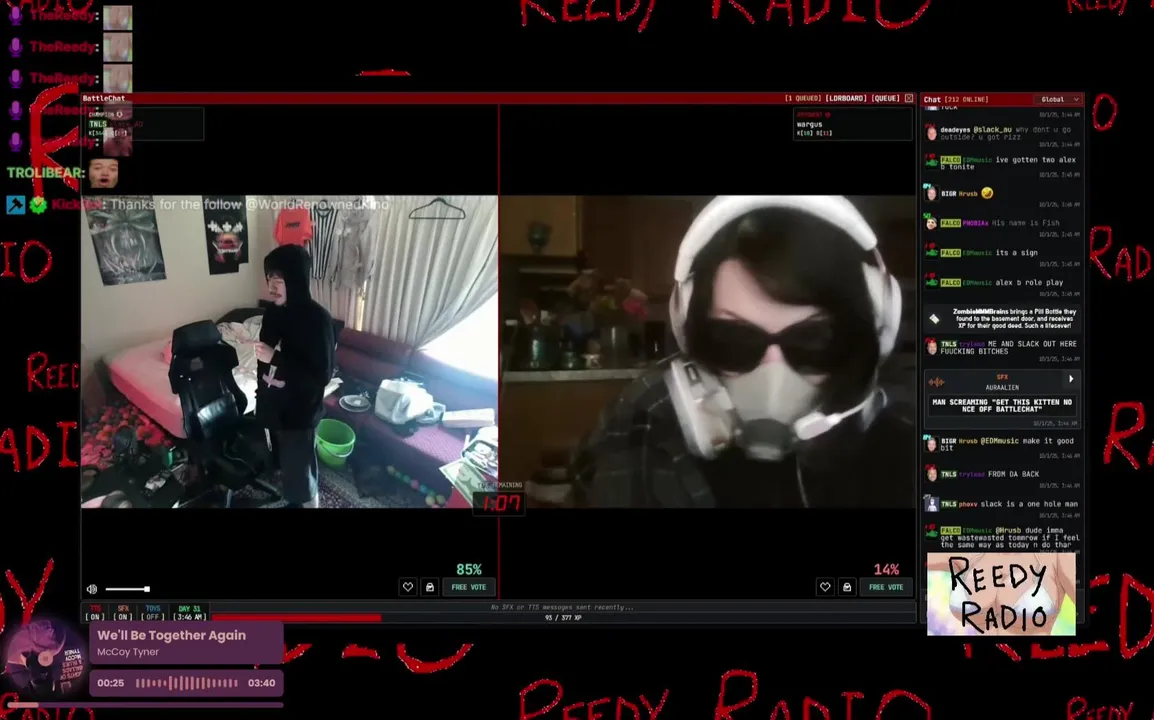Click the avatar beside 'make it good bit'

coord(931,443)
